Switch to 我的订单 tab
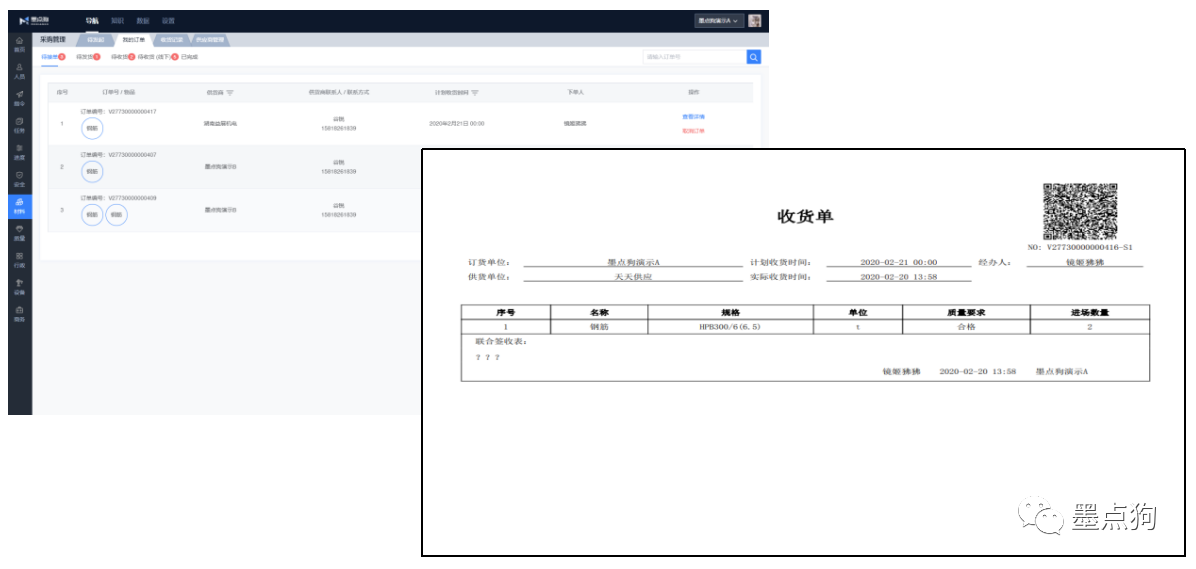 click(133, 40)
